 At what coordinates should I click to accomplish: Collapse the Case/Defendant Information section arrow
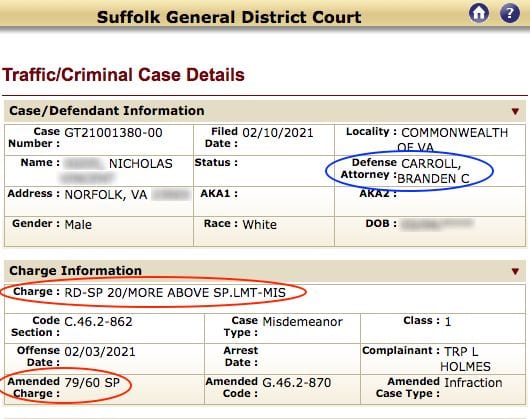515,111
